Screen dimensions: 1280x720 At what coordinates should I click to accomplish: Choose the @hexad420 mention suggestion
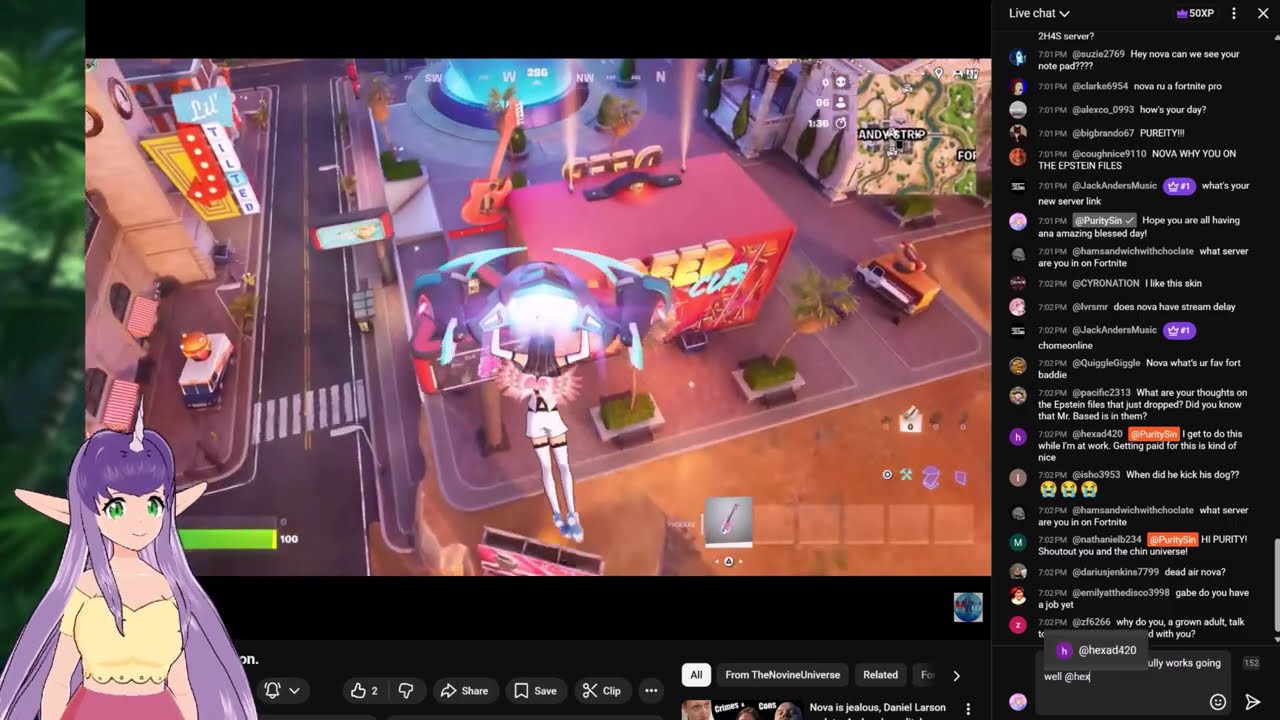tap(1097, 650)
